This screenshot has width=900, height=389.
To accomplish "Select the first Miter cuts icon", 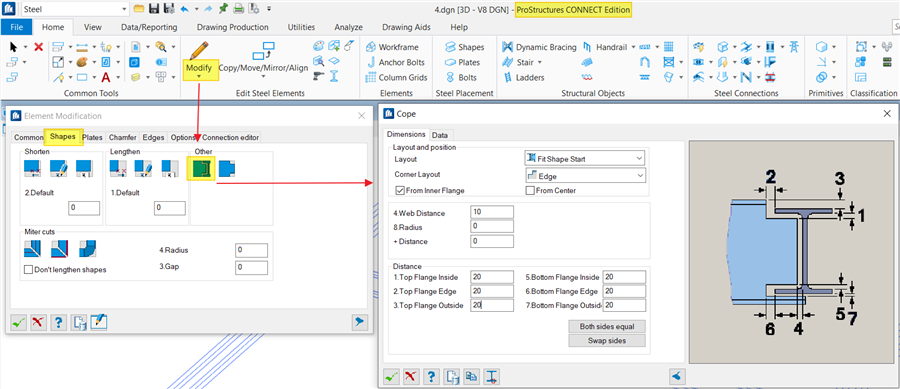I will (x=33, y=248).
